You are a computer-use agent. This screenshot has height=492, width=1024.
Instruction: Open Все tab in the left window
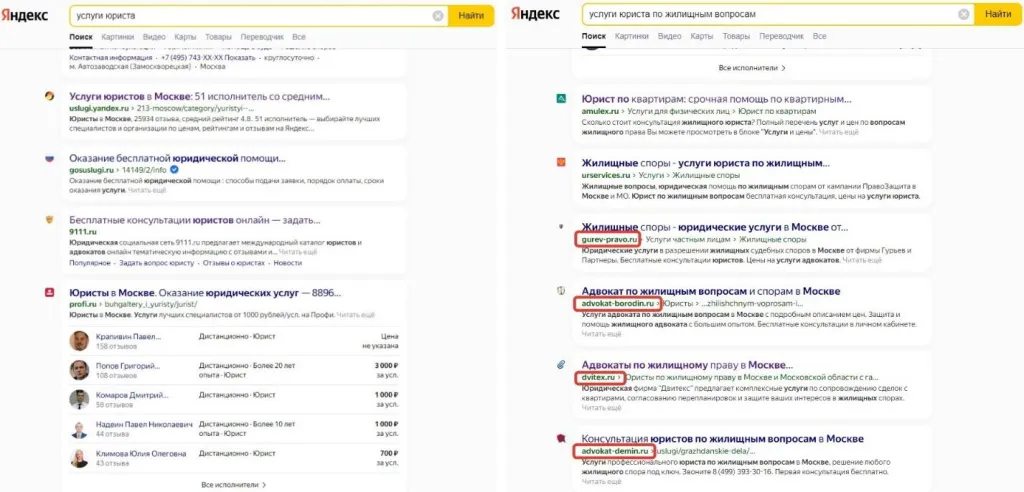pos(298,37)
